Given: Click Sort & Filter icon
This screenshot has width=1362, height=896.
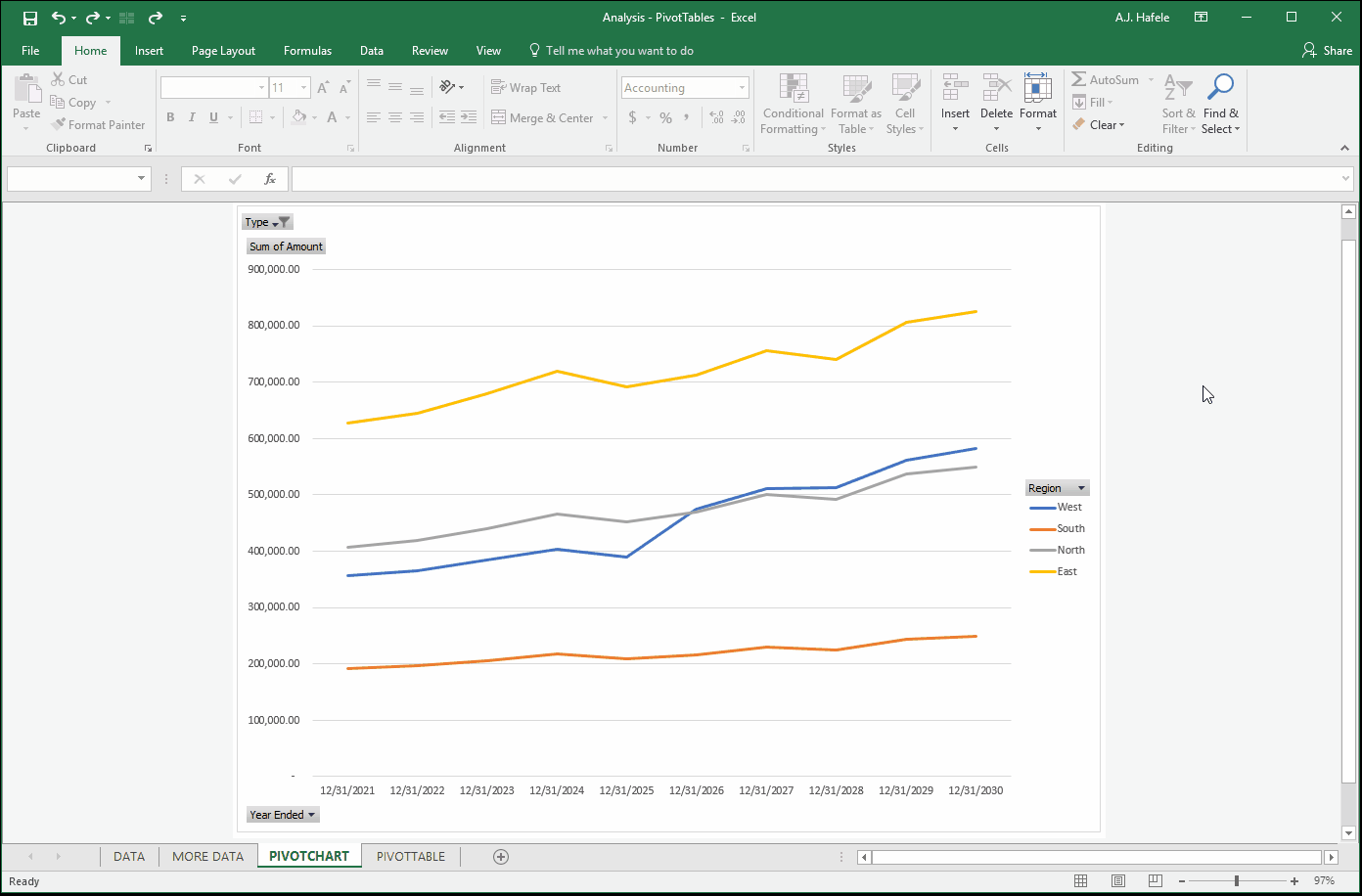Looking at the screenshot, I should coord(1178,89).
